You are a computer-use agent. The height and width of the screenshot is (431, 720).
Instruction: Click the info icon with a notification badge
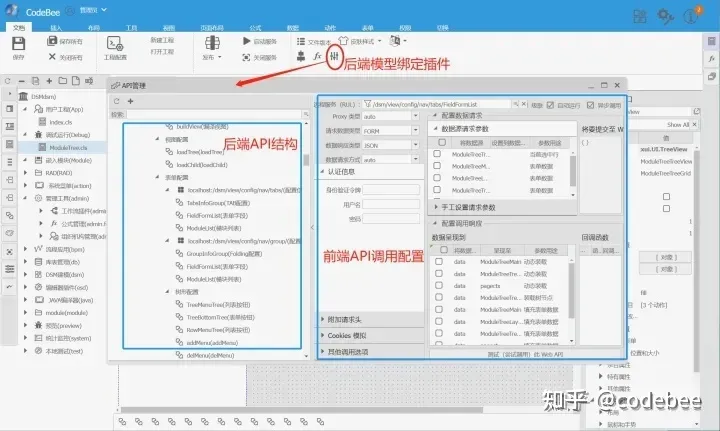point(692,16)
